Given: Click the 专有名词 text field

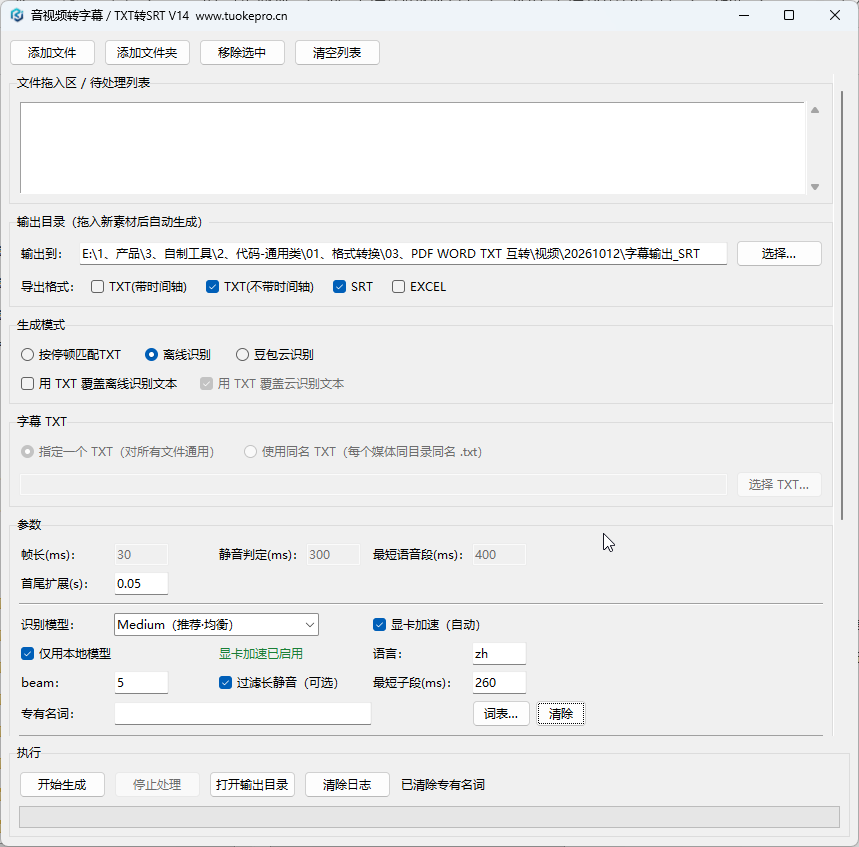Looking at the screenshot, I should (243, 713).
